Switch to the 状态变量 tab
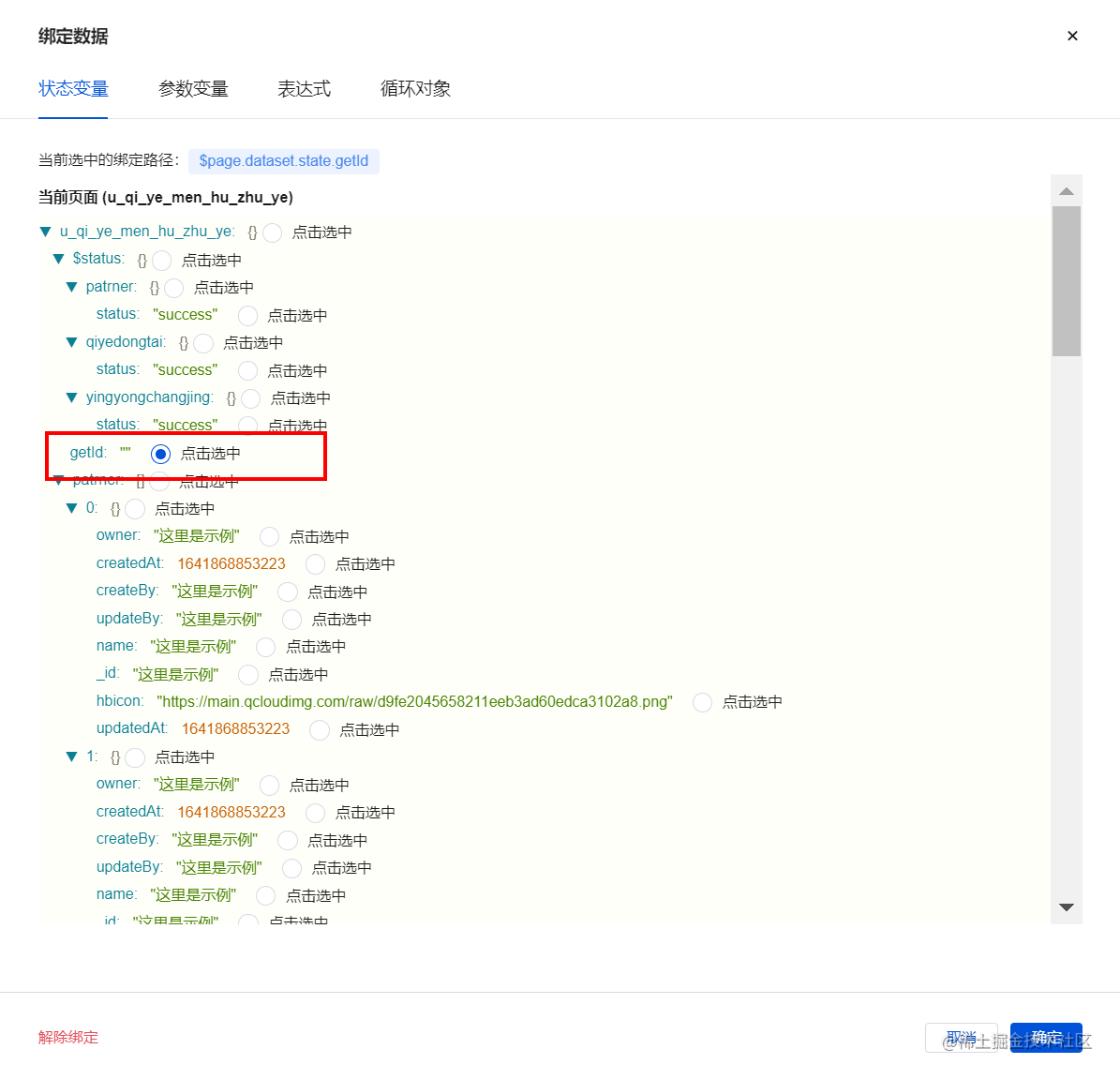 73,89
